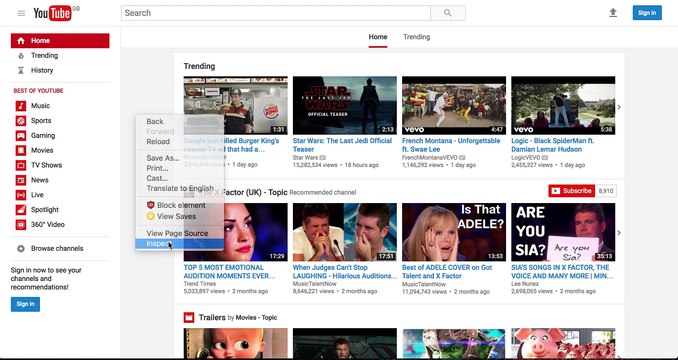This screenshot has height=360, width=678.
Task: Expand next videos arrow in Trending row
Action: coord(619,107)
